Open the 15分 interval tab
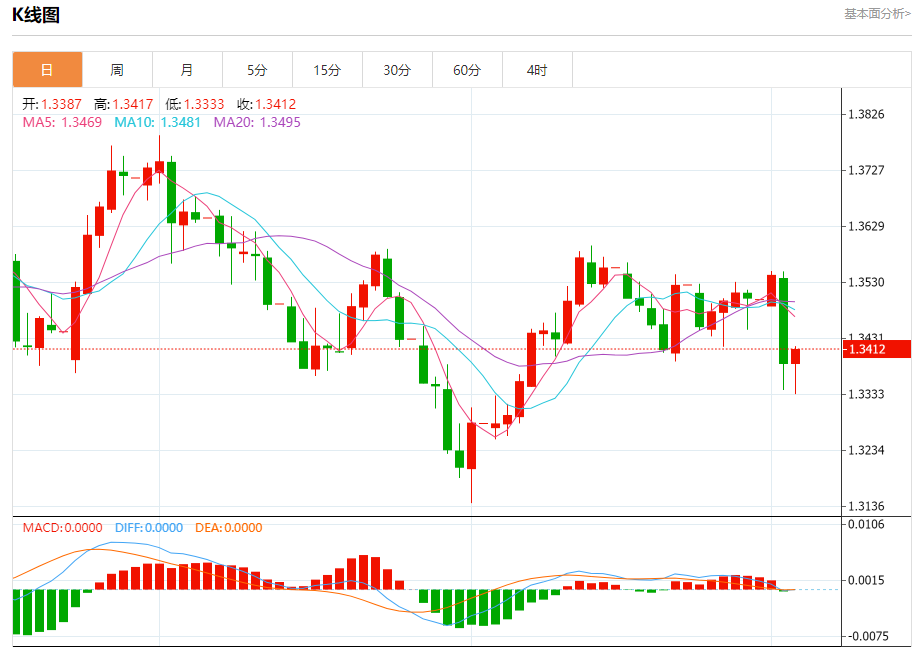The image size is (920, 647). click(x=327, y=70)
